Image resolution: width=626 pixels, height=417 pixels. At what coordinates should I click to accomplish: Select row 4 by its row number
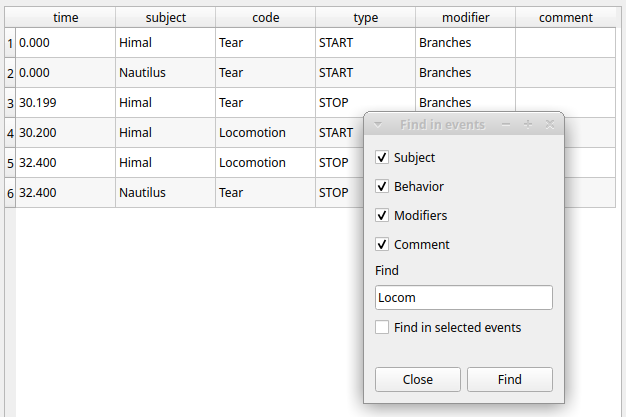tap(10, 133)
